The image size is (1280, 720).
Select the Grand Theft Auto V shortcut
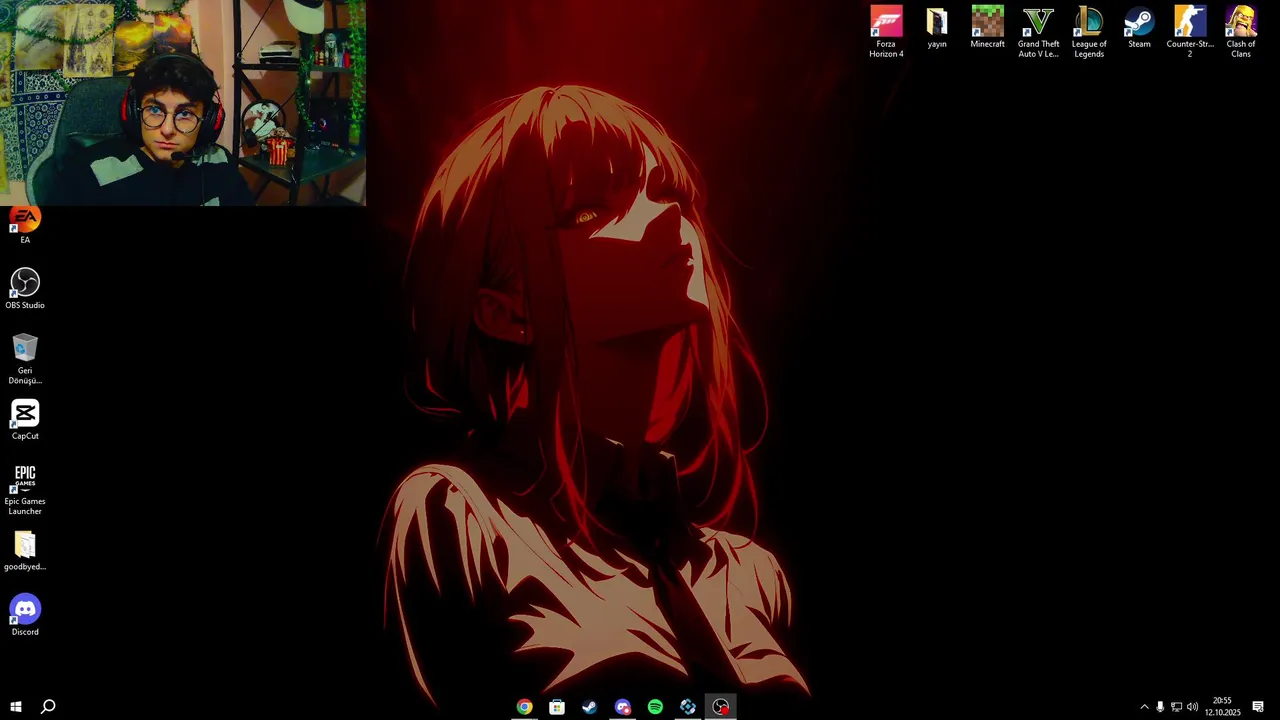tap(1038, 32)
